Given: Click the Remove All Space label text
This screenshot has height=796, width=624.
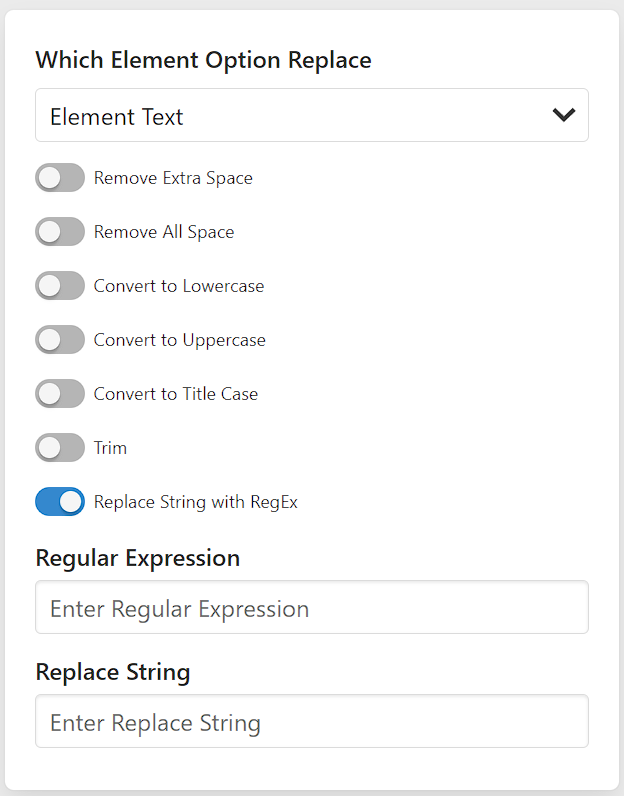Looking at the screenshot, I should (164, 232).
